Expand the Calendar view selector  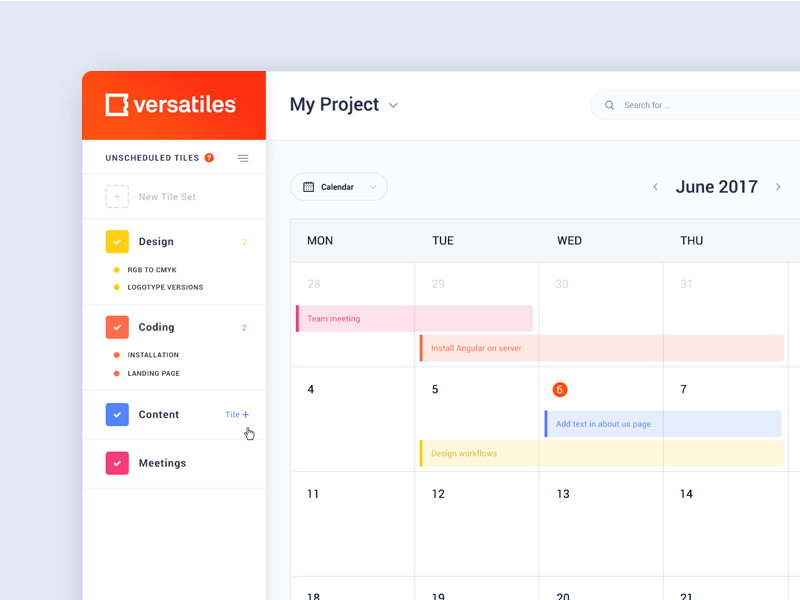pos(371,186)
